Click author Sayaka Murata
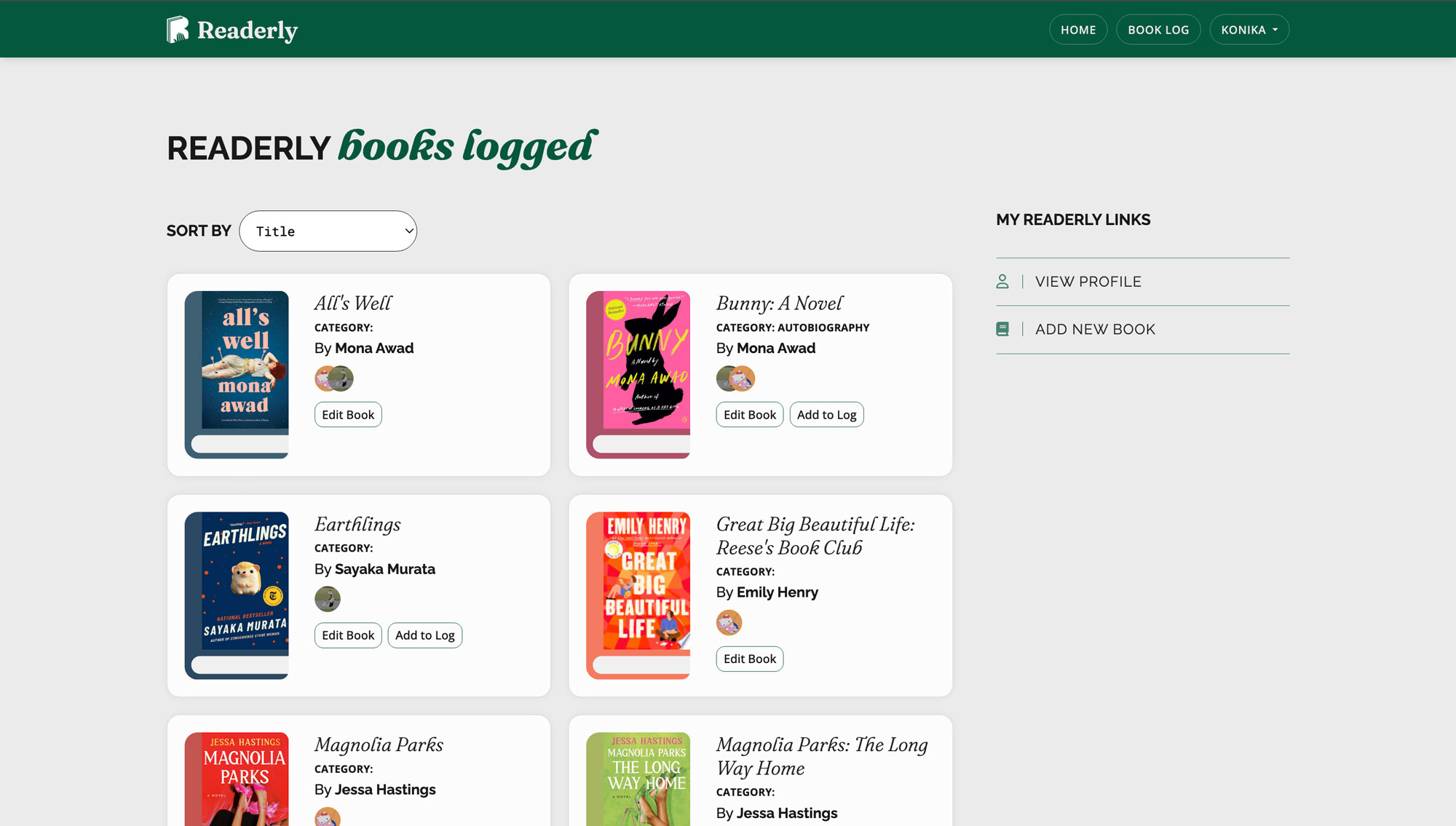 (x=385, y=569)
